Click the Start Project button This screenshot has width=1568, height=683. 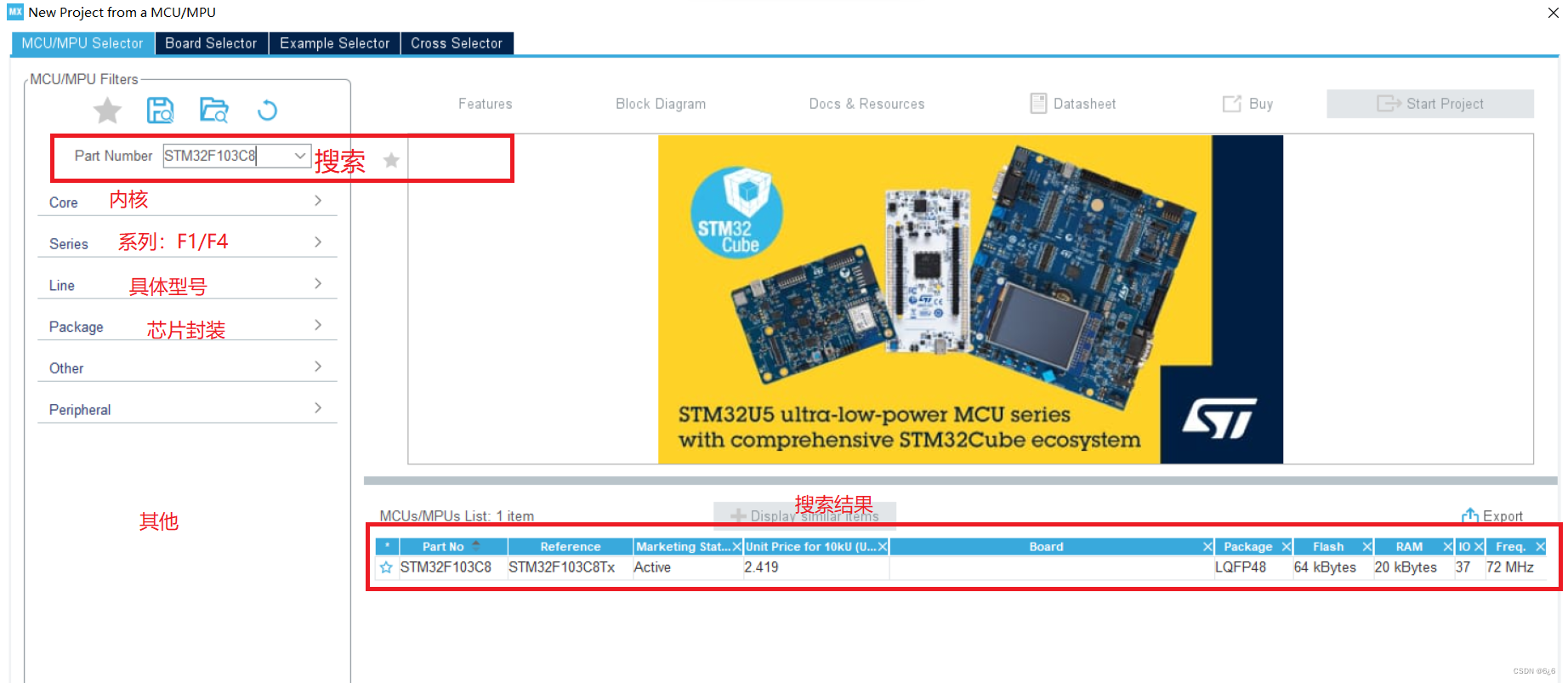[x=1430, y=104]
